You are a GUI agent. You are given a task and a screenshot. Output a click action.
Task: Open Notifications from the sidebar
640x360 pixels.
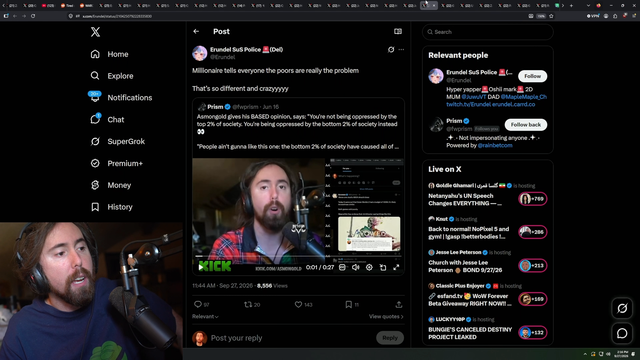tap(121, 98)
